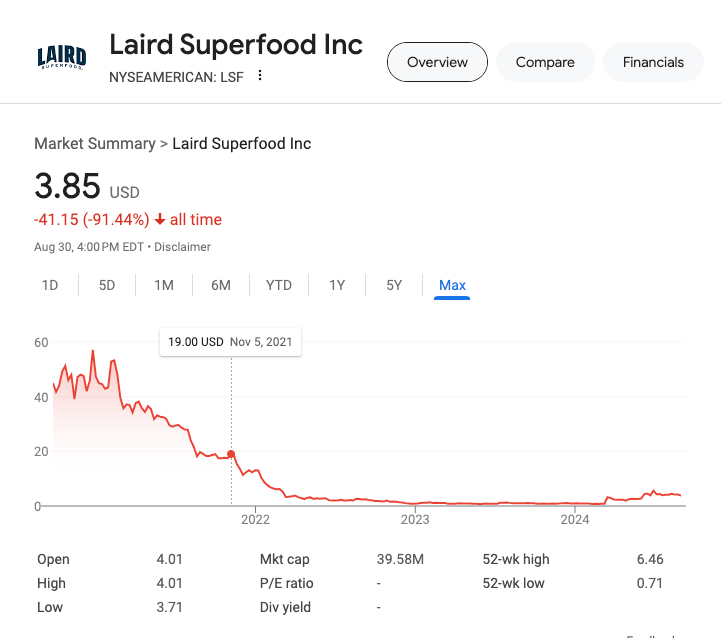Open the three-dot more options menu

[x=260, y=76]
